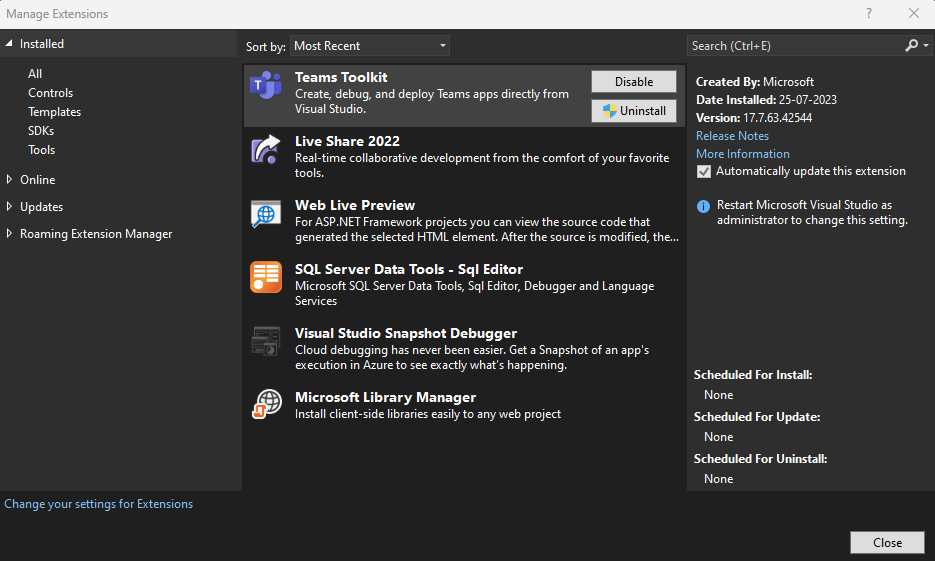935x561 pixels.
Task: Uninstall the Teams Toolkit extension
Action: coord(633,111)
